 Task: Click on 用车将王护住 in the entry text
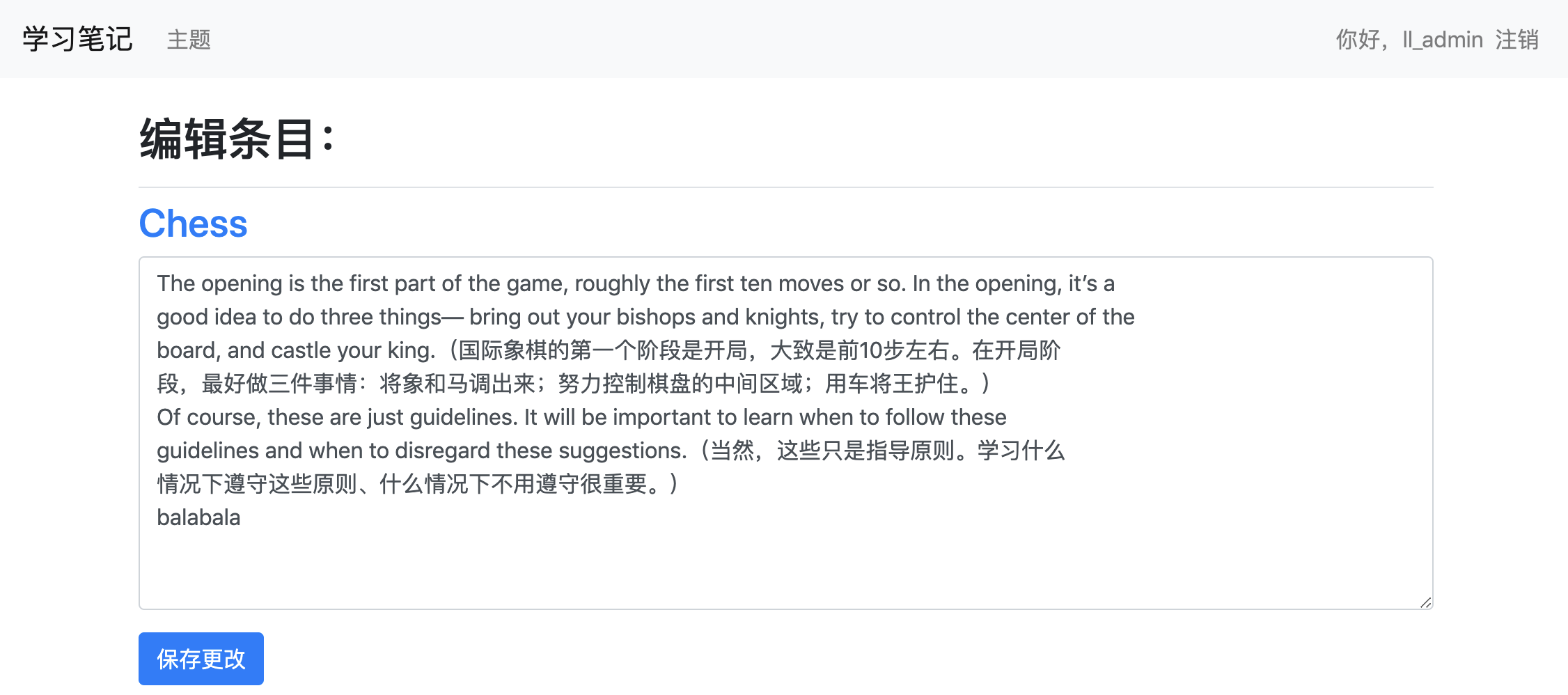coord(891,384)
